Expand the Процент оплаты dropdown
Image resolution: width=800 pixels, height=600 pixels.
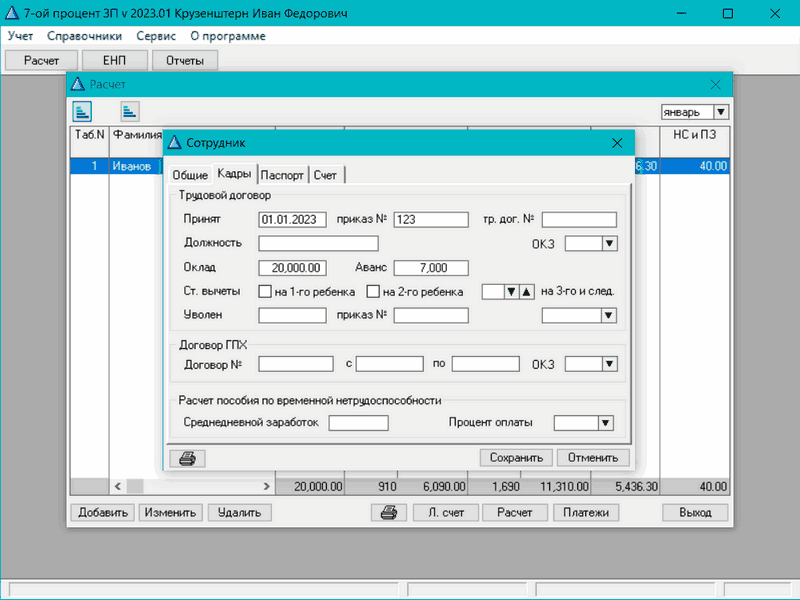pyautogui.click(x=604, y=423)
